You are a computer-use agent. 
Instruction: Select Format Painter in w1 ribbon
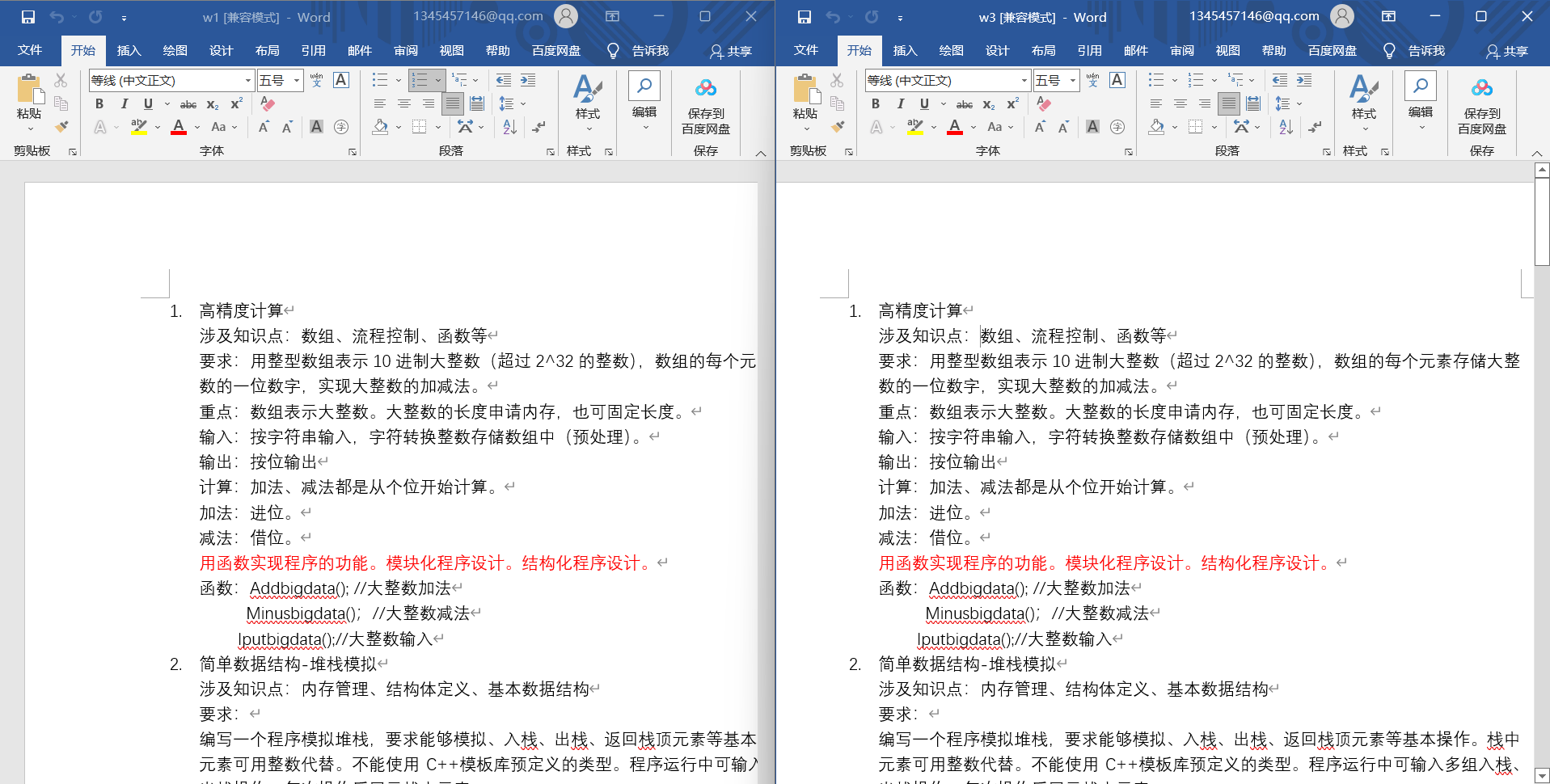[61, 127]
